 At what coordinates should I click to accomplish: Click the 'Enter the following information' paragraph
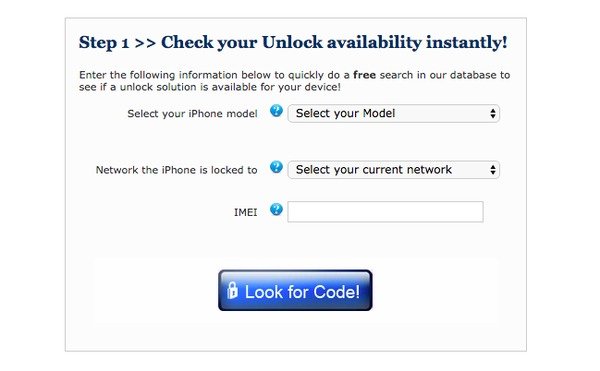[294, 81]
